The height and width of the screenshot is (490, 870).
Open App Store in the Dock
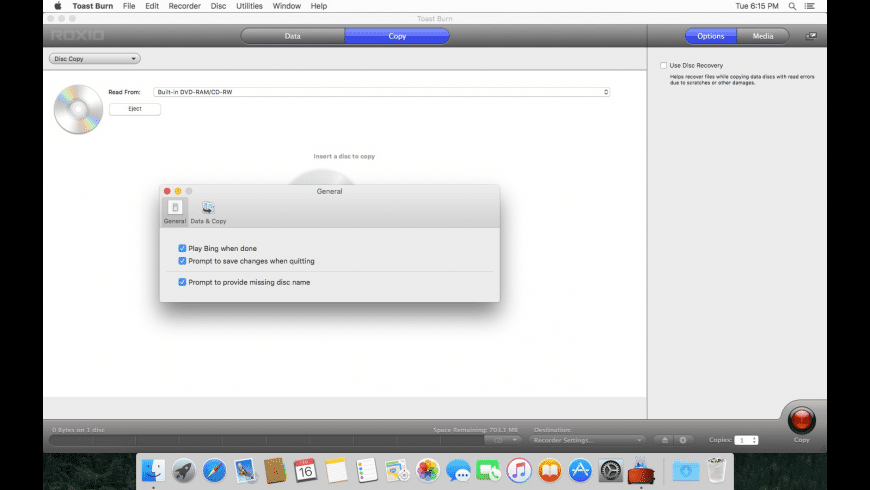tap(580, 471)
